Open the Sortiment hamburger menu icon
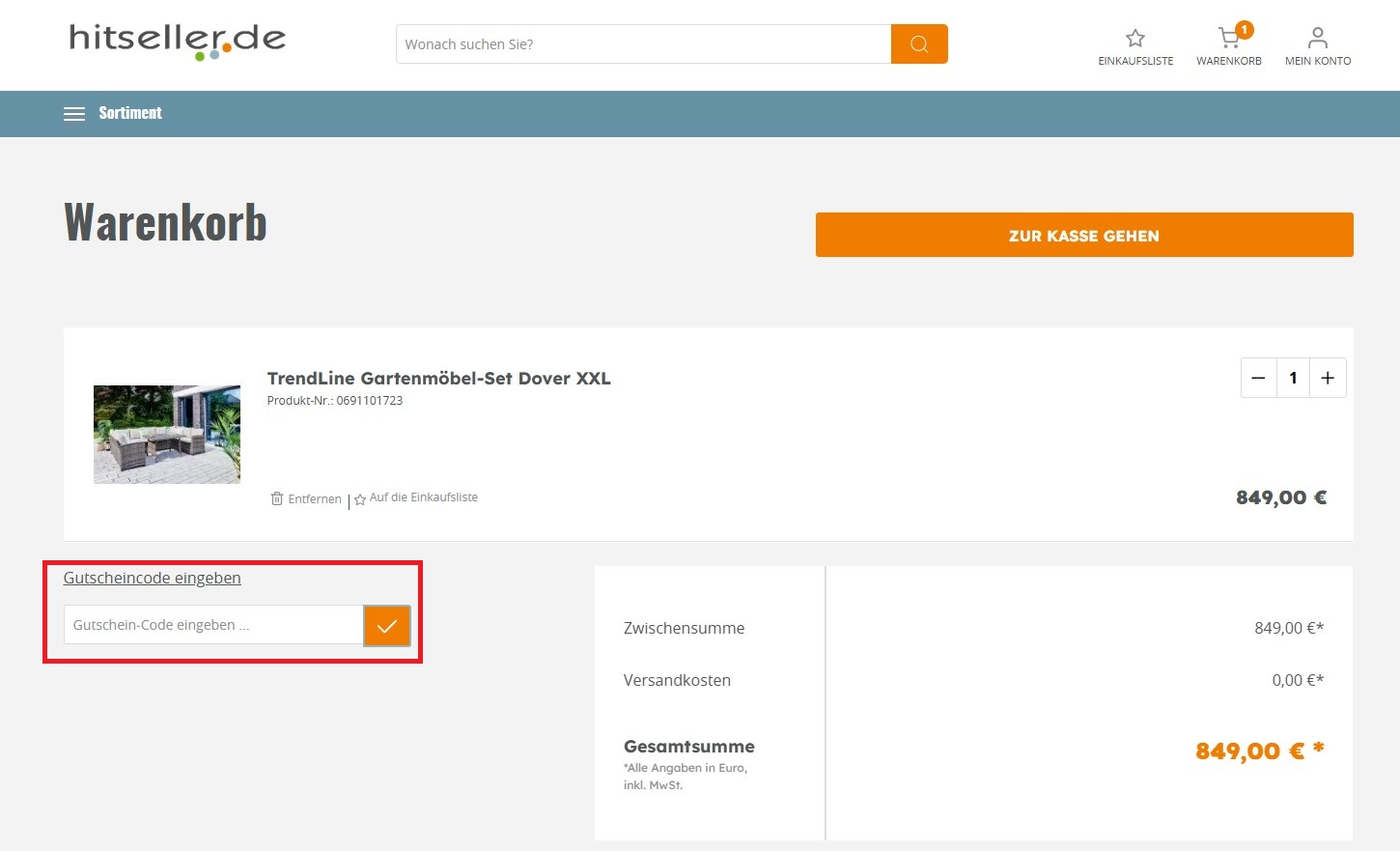The height and width of the screenshot is (851, 1400). [74, 114]
